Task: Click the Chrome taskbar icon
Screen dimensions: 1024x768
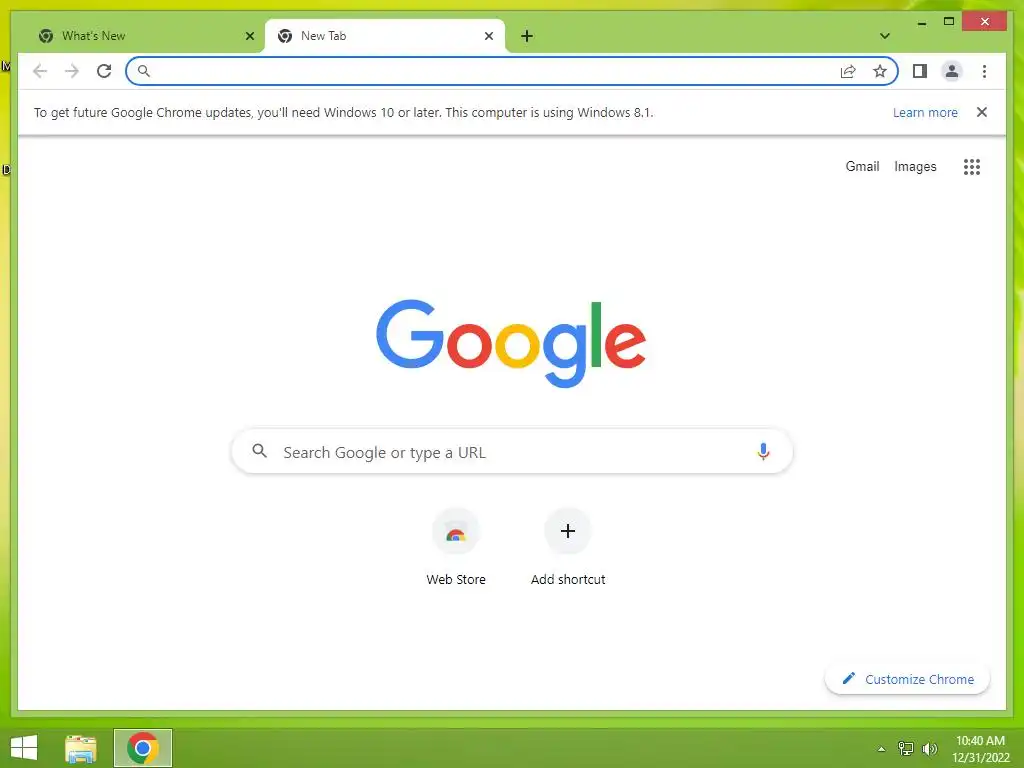Action: 142,748
